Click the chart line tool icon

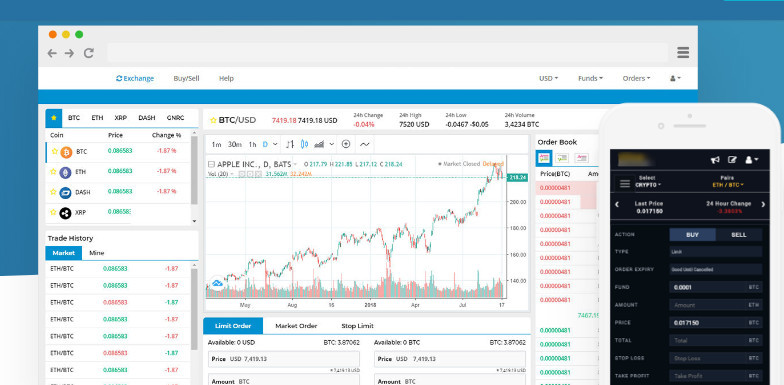(364, 144)
